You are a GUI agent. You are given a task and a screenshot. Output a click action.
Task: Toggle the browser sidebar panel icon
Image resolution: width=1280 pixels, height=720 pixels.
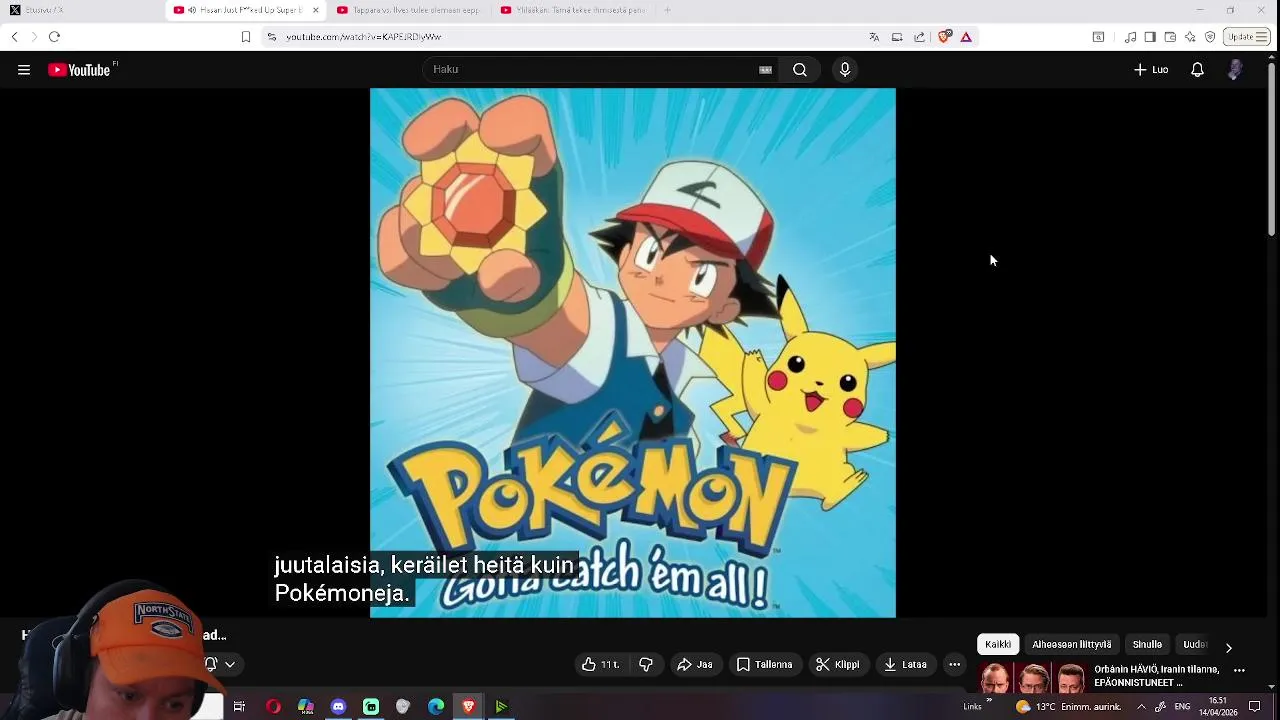(x=1150, y=37)
